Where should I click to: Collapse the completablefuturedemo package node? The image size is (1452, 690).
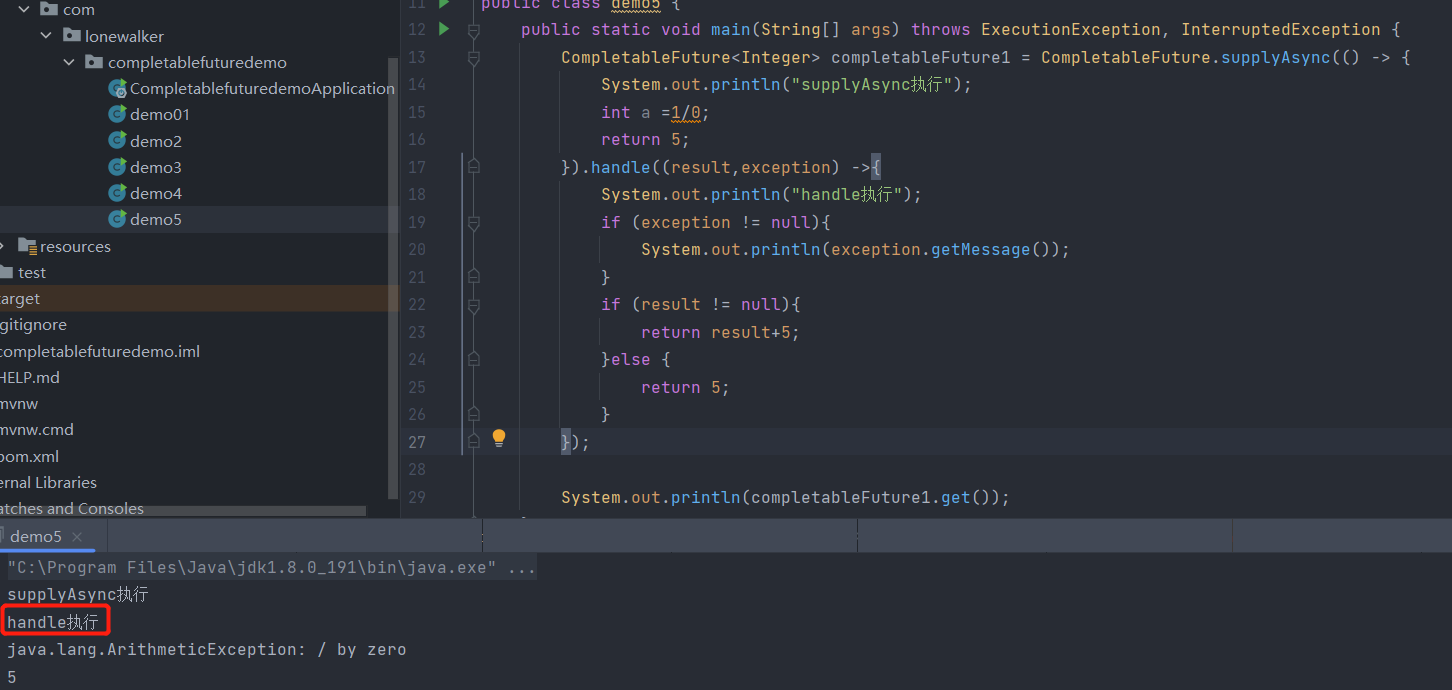click(x=69, y=62)
